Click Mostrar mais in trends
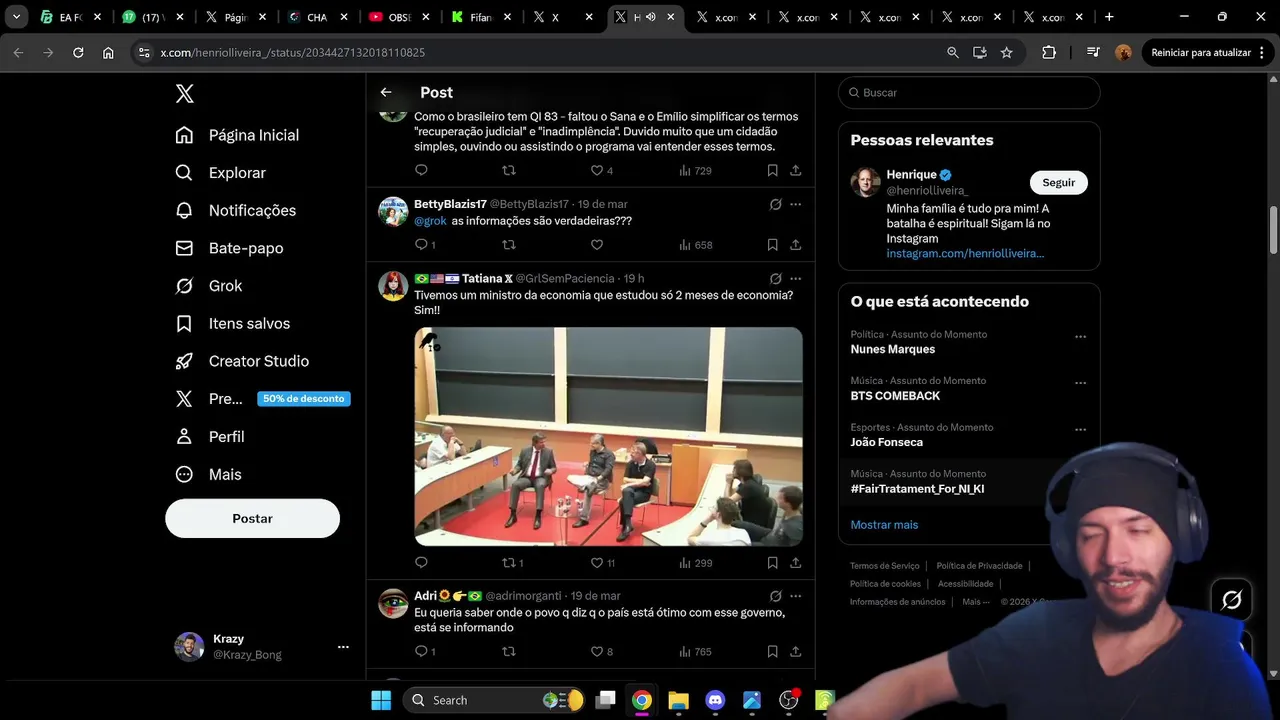Viewport: 1280px width, 720px height. coord(884,525)
